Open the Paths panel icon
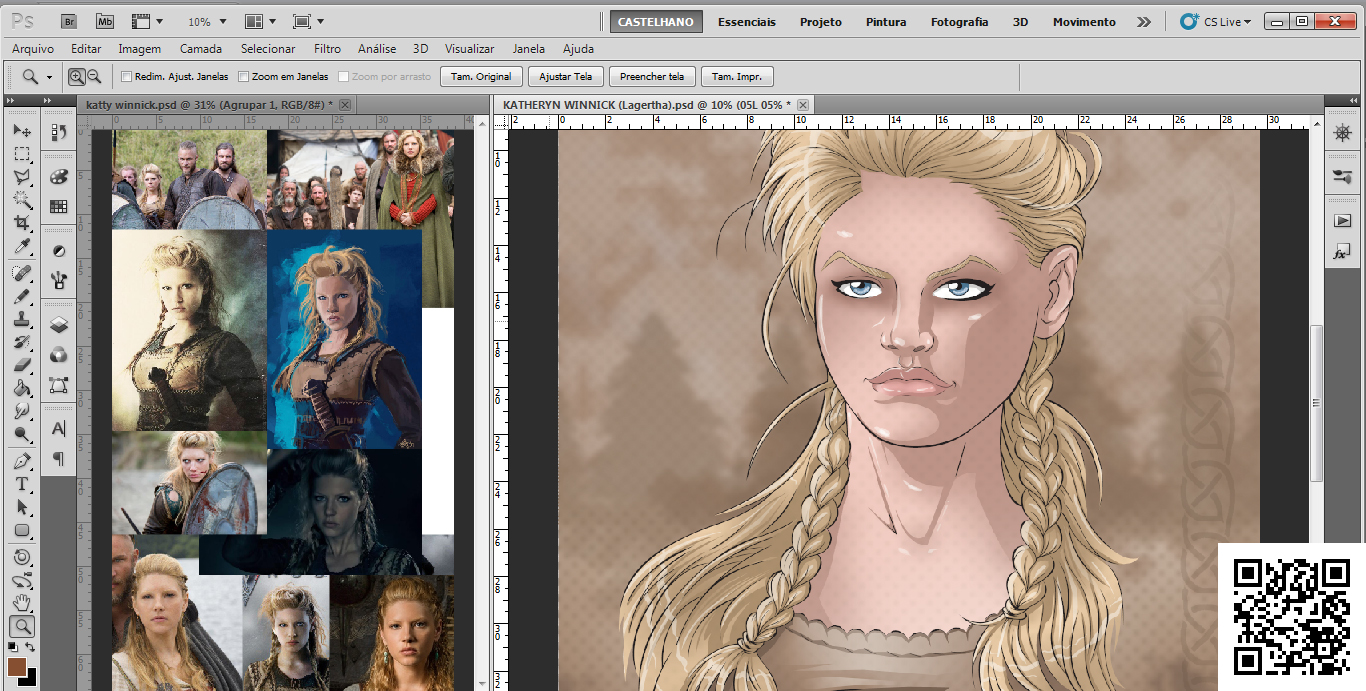The width and height of the screenshot is (1366, 691). 58,383
